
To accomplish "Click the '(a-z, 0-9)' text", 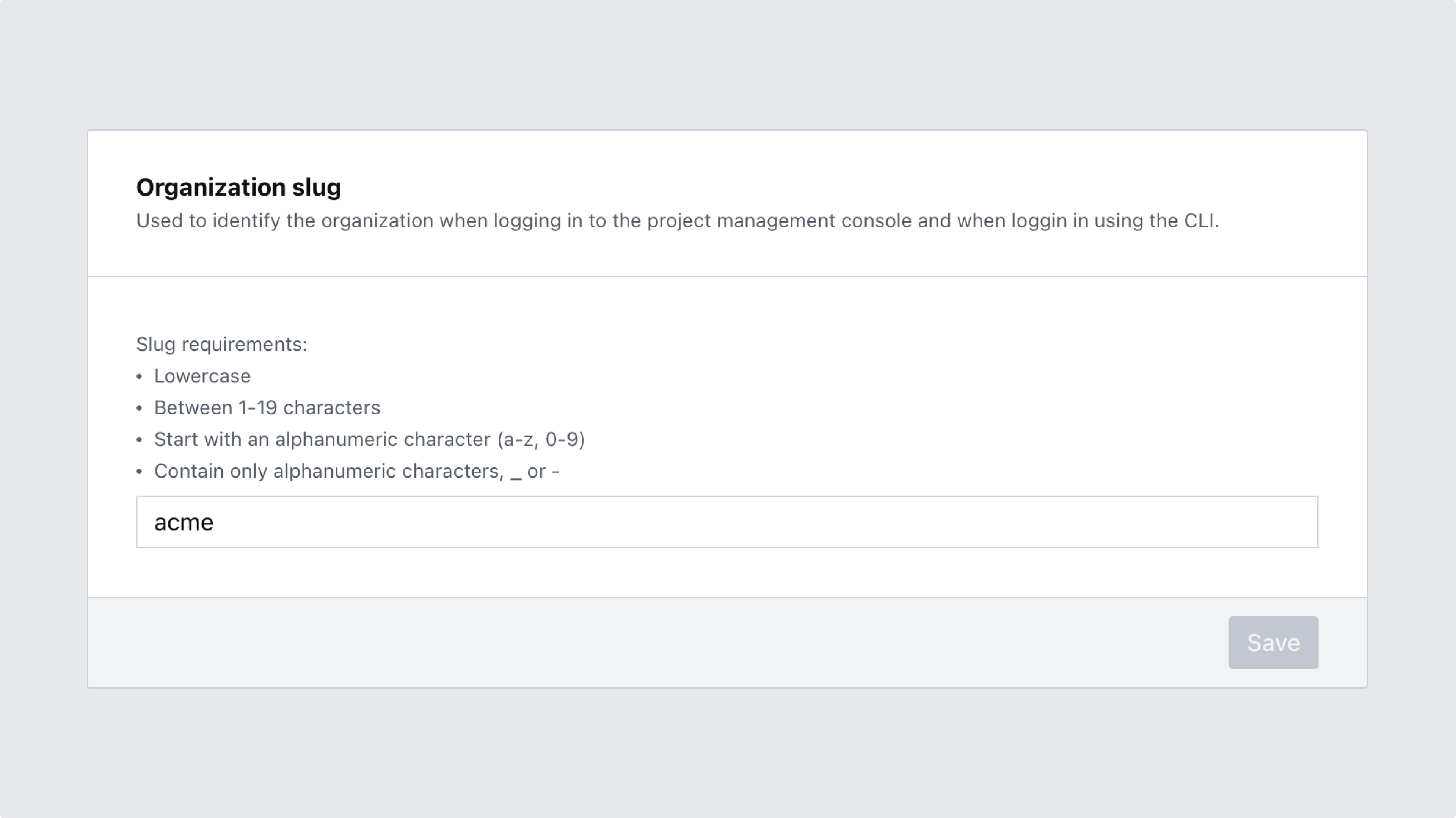I will (541, 439).
